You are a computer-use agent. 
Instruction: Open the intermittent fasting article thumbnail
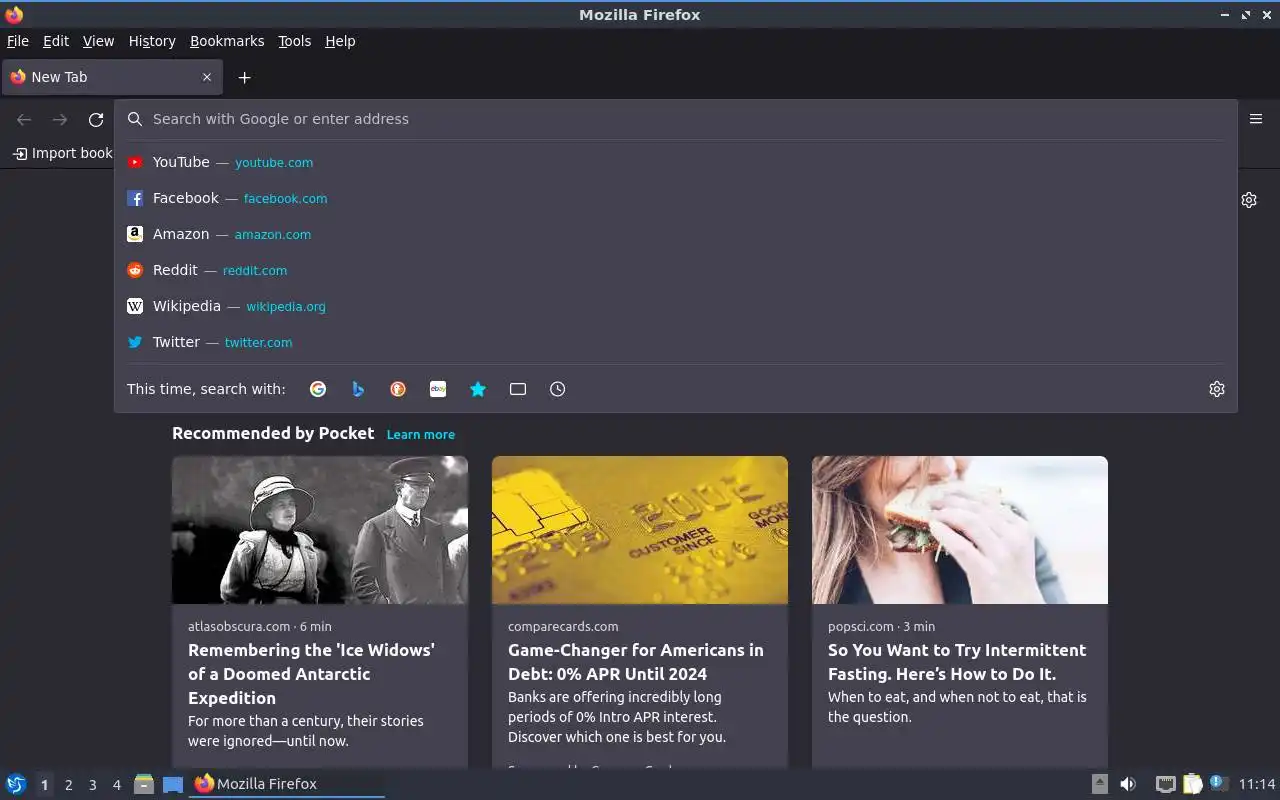tap(960, 530)
